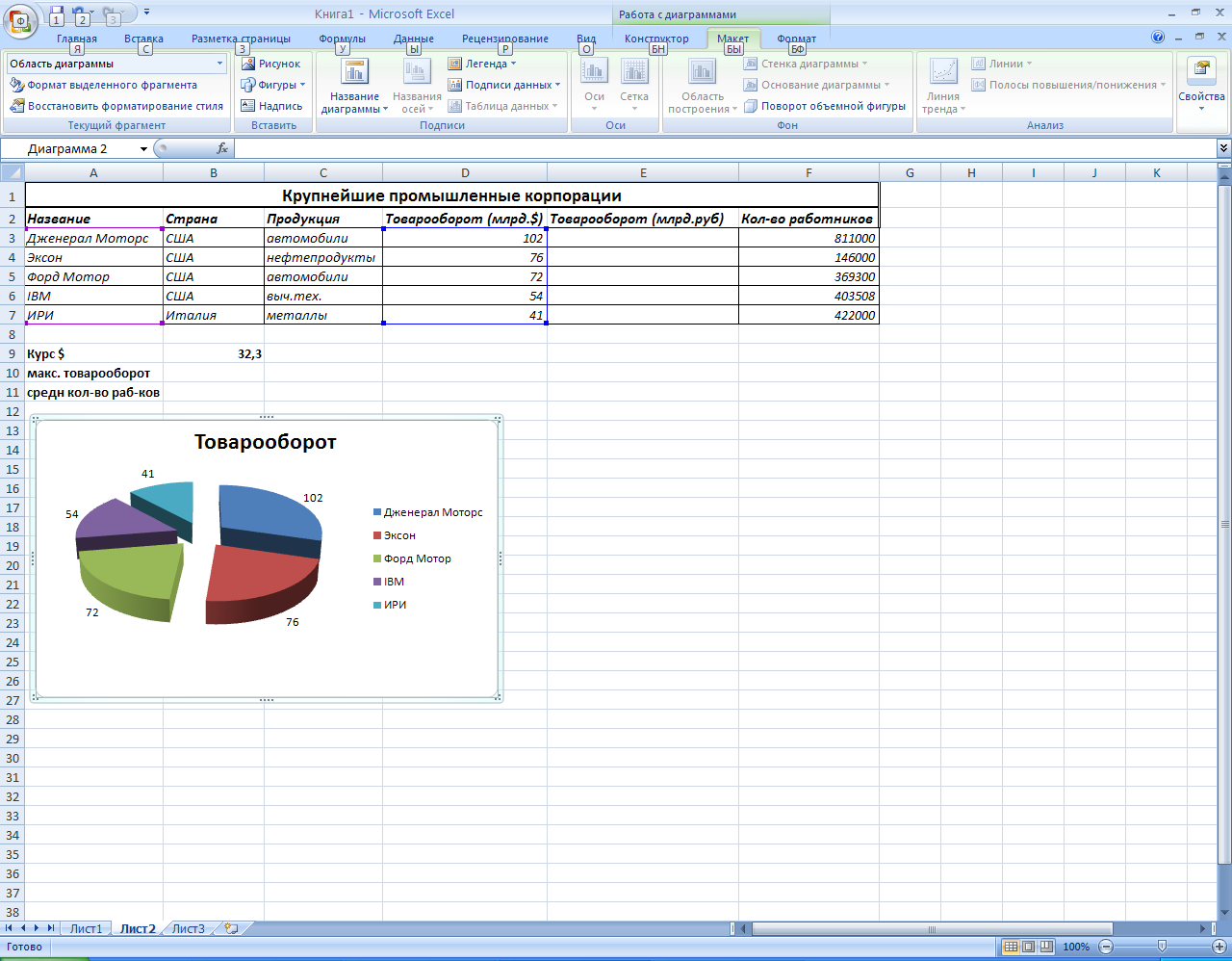Click legend entry Форд Мотор

tap(412, 558)
